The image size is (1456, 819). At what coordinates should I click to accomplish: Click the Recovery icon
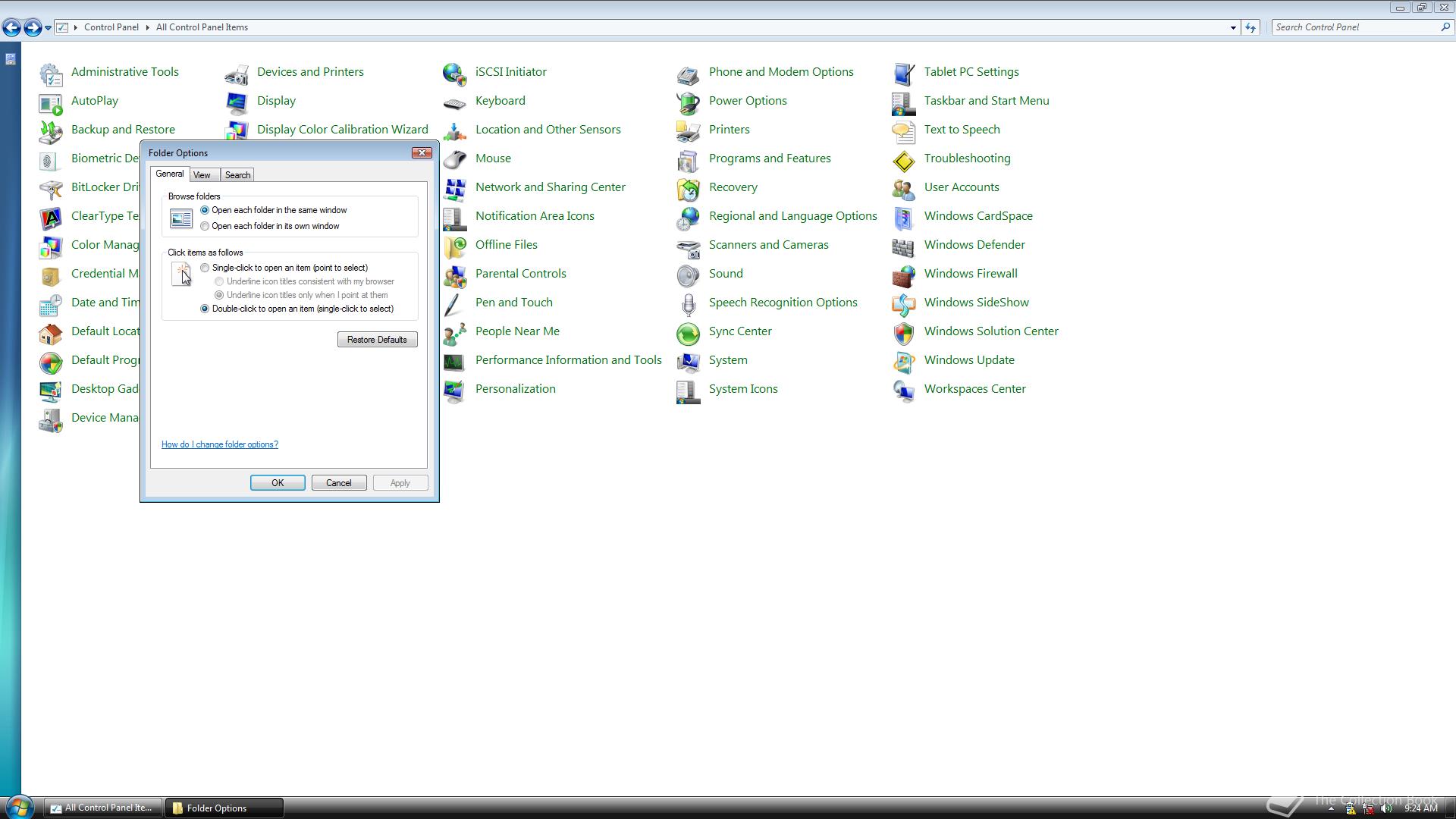click(689, 189)
